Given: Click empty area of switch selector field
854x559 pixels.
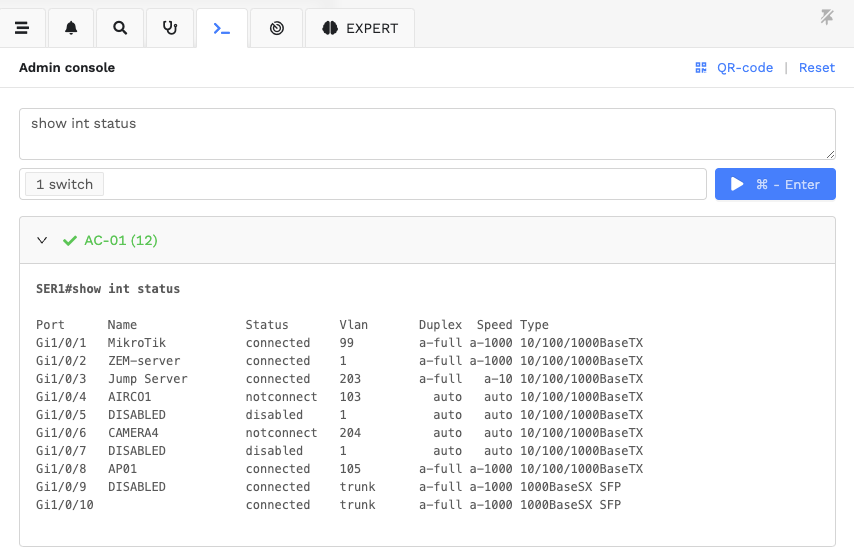Looking at the screenshot, I should click(x=404, y=184).
